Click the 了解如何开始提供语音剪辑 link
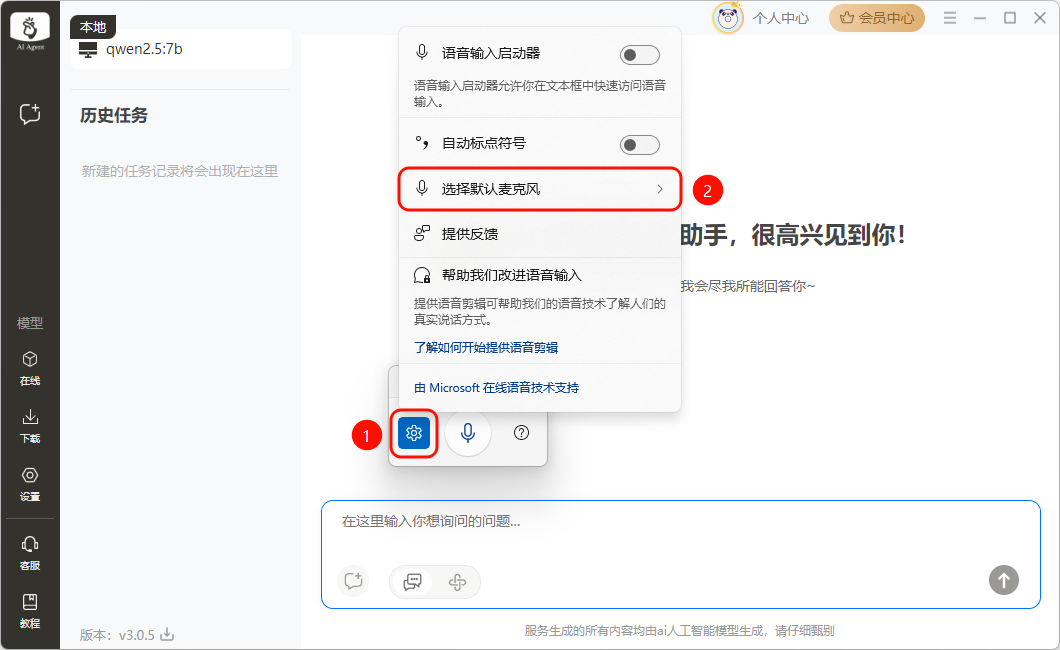 (x=486, y=348)
